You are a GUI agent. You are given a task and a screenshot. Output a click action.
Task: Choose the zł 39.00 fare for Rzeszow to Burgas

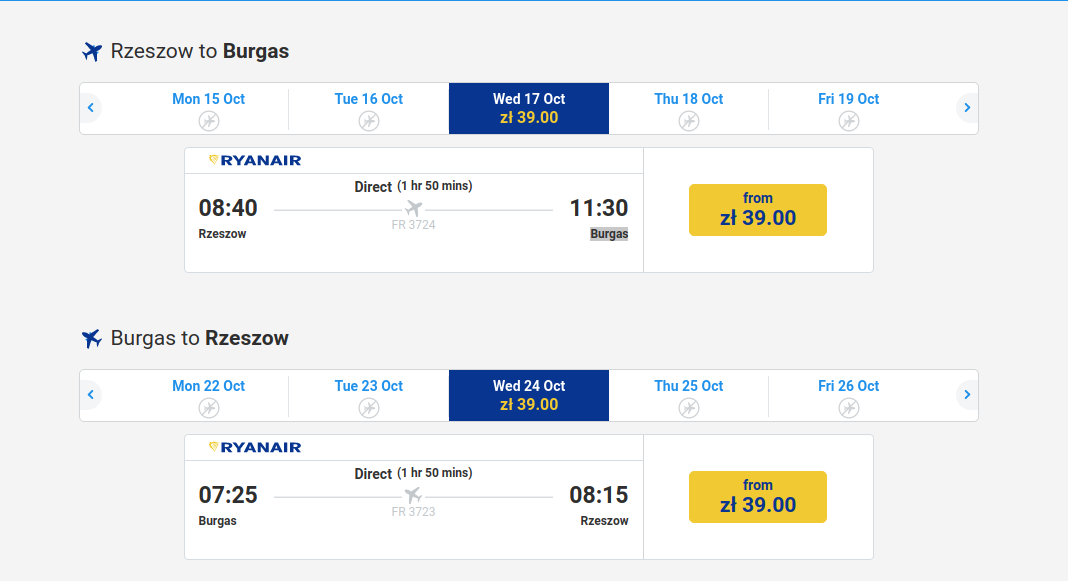click(x=757, y=210)
